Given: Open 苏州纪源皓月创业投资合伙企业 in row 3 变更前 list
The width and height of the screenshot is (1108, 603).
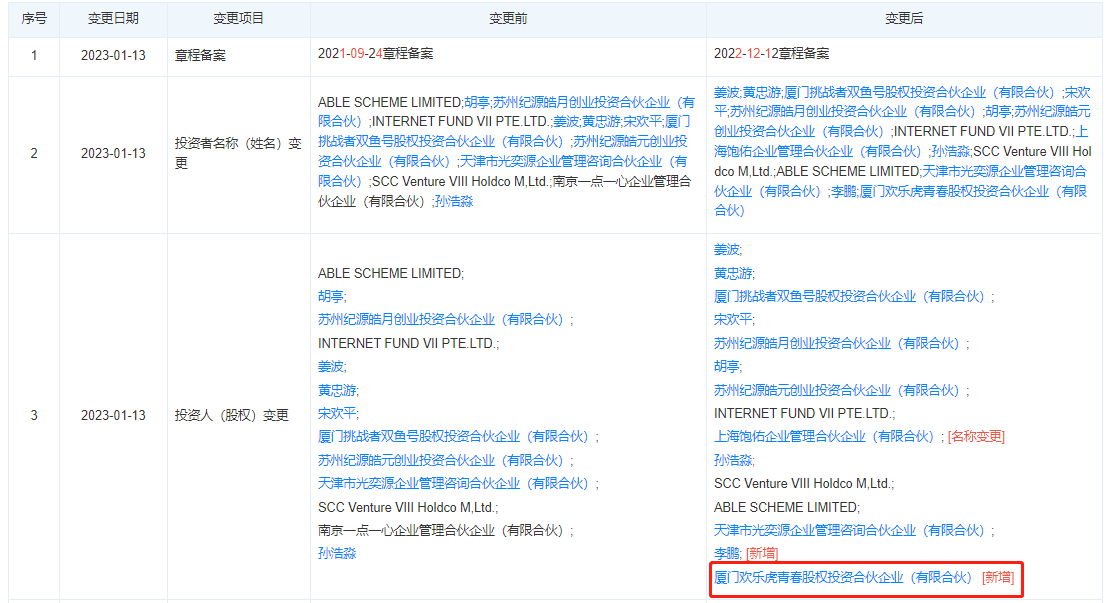Looking at the screenshot, I should click(x=441, y=320).
